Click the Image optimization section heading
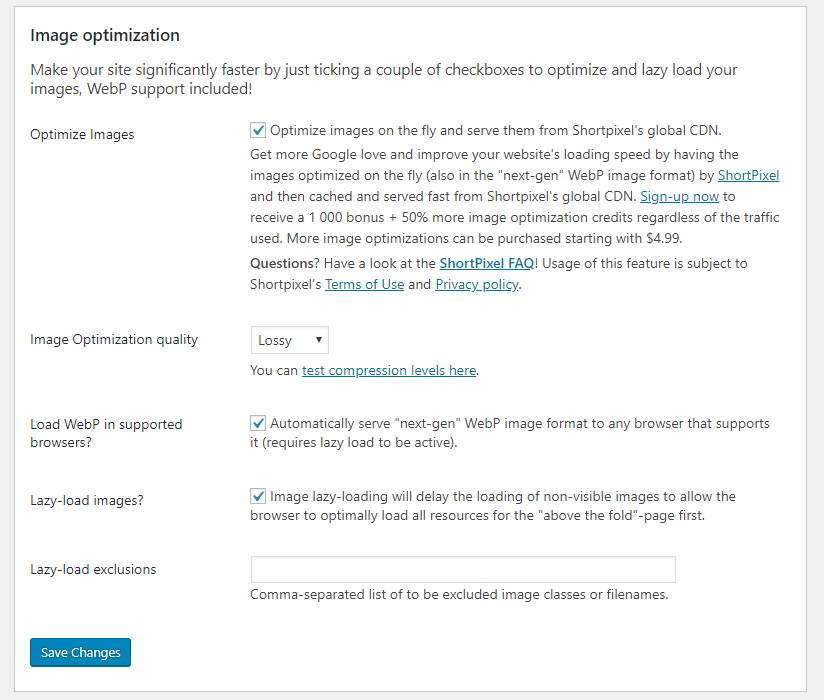Viewport: 824px width, 700px height. pyautogui.click(x=105, y=35)
